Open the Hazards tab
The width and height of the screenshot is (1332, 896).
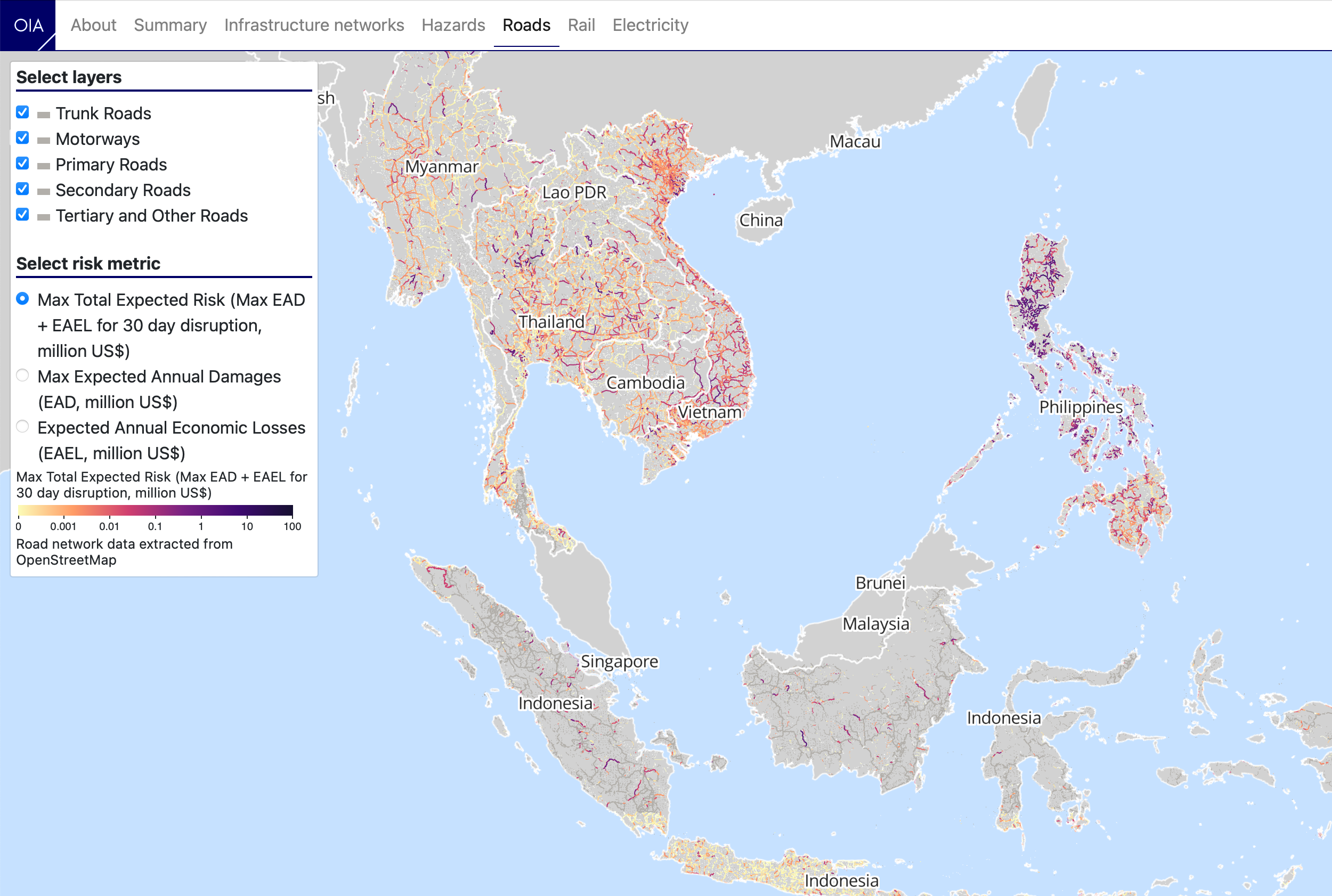[x=453, y=25]
